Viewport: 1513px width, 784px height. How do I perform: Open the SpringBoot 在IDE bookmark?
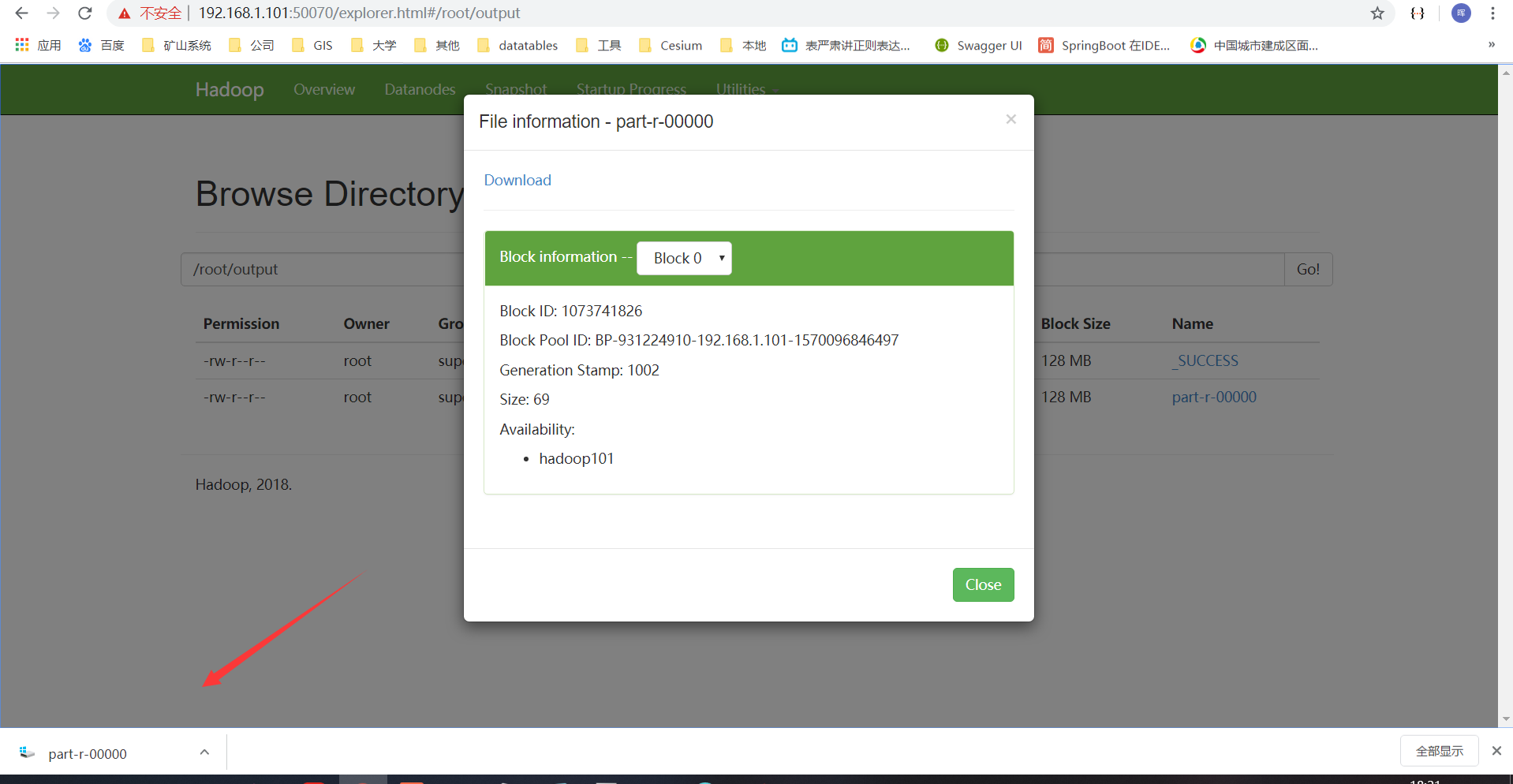1104,45
